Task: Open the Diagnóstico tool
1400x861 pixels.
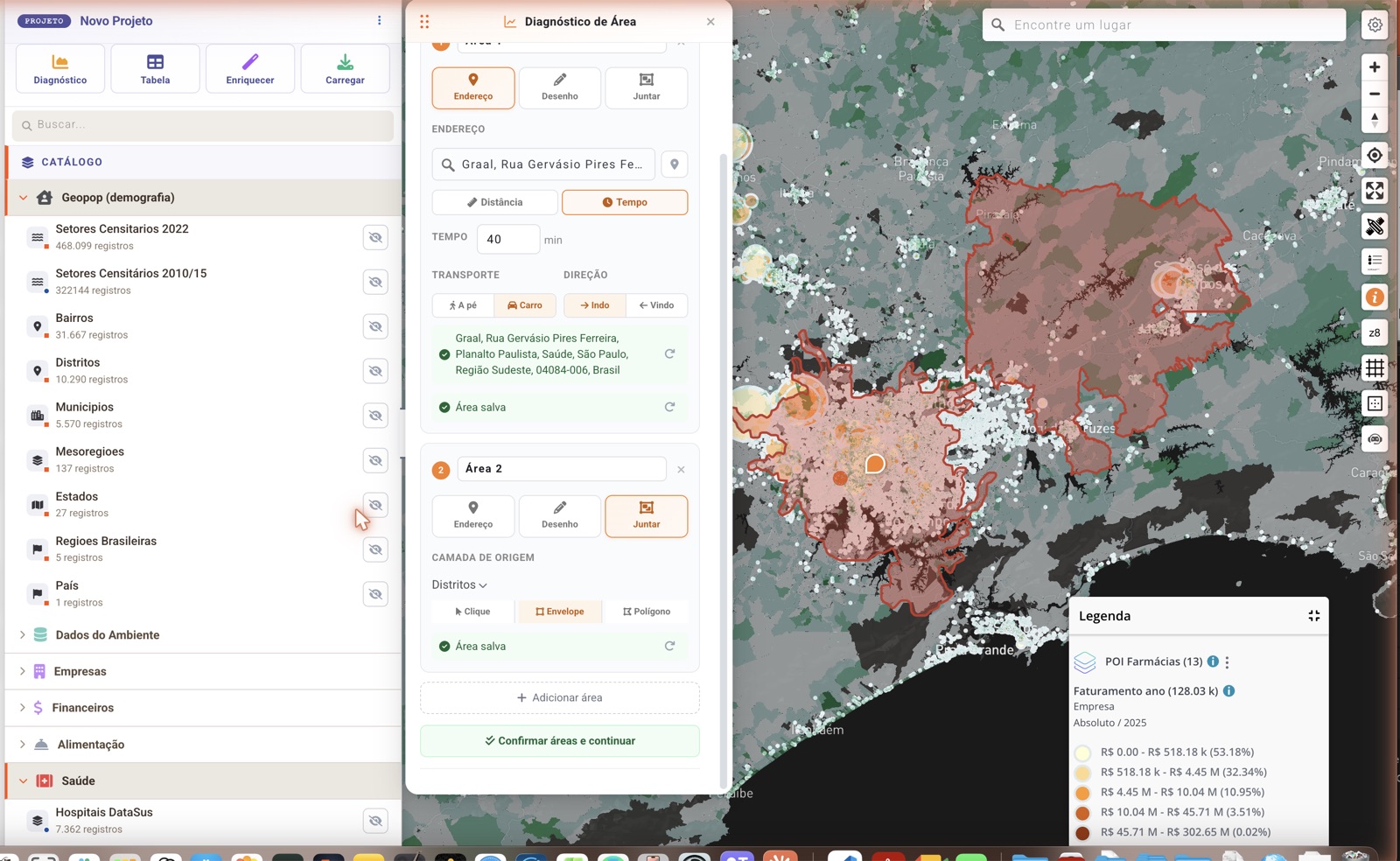Action: click(x=60, y=68)
